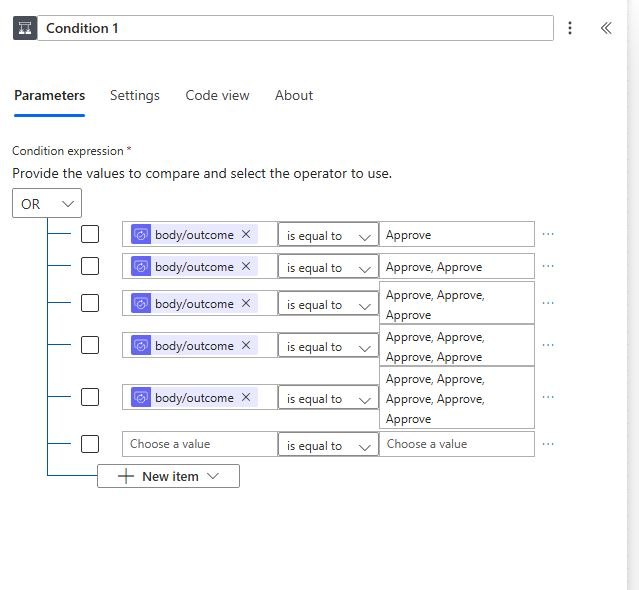
Task: Open 'is equal to' dropdown in the 'Approve' row
Action: (x=328, y=235)
